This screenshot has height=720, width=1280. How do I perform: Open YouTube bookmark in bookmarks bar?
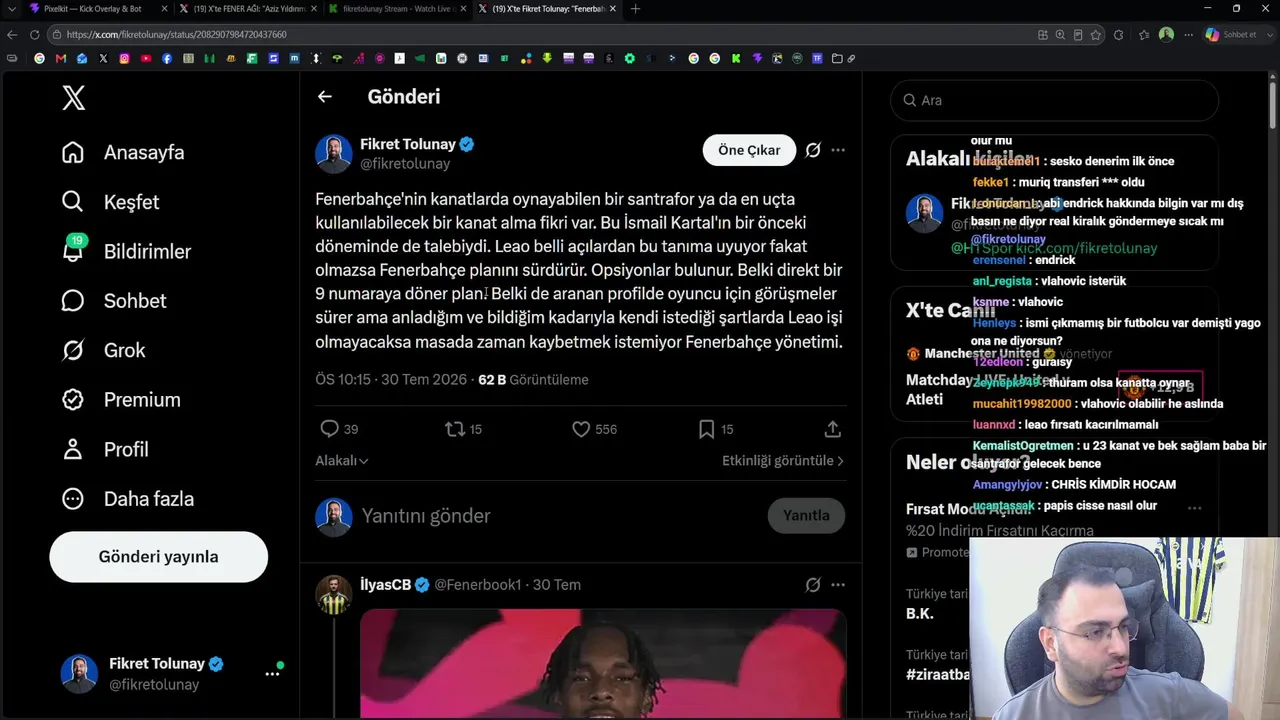[146, 59]
